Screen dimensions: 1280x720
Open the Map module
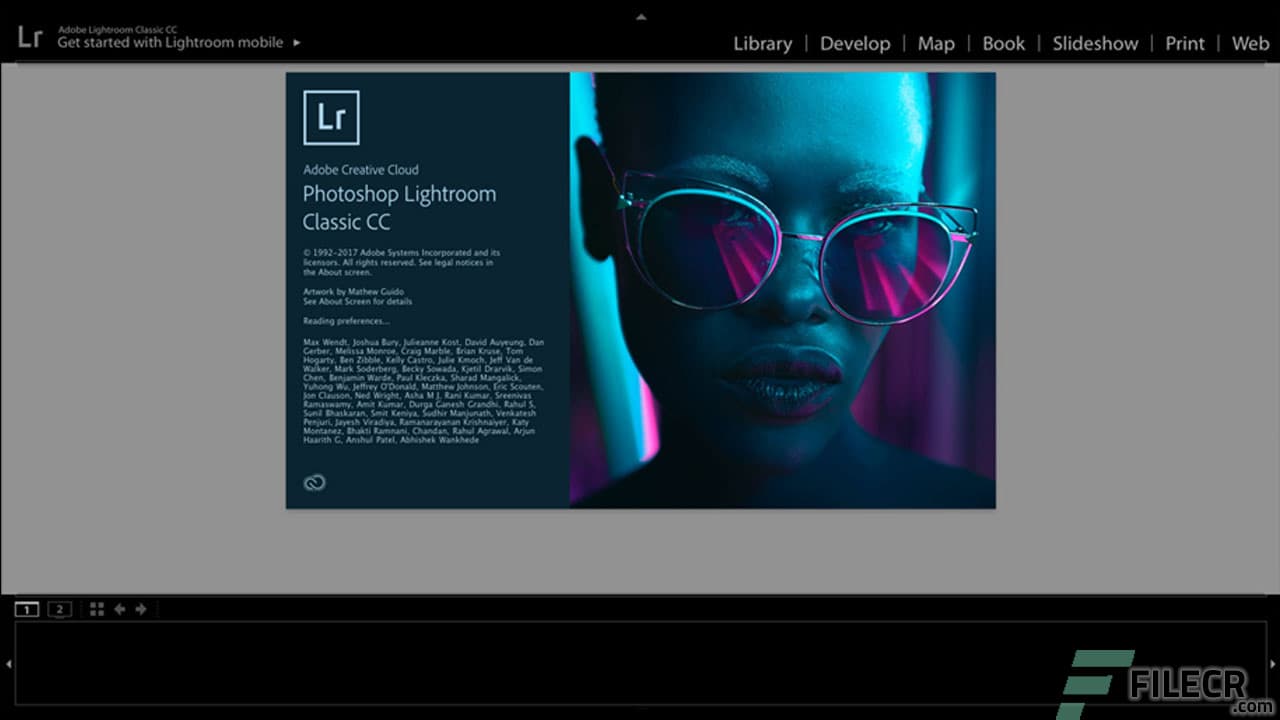coord(936,43)
